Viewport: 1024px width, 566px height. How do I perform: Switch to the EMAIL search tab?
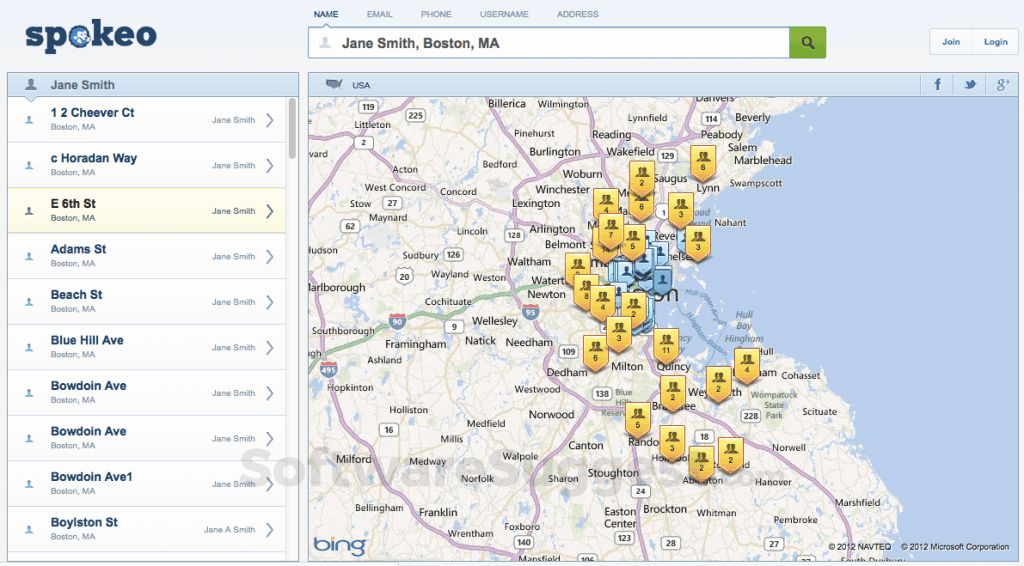coord(379,14)
